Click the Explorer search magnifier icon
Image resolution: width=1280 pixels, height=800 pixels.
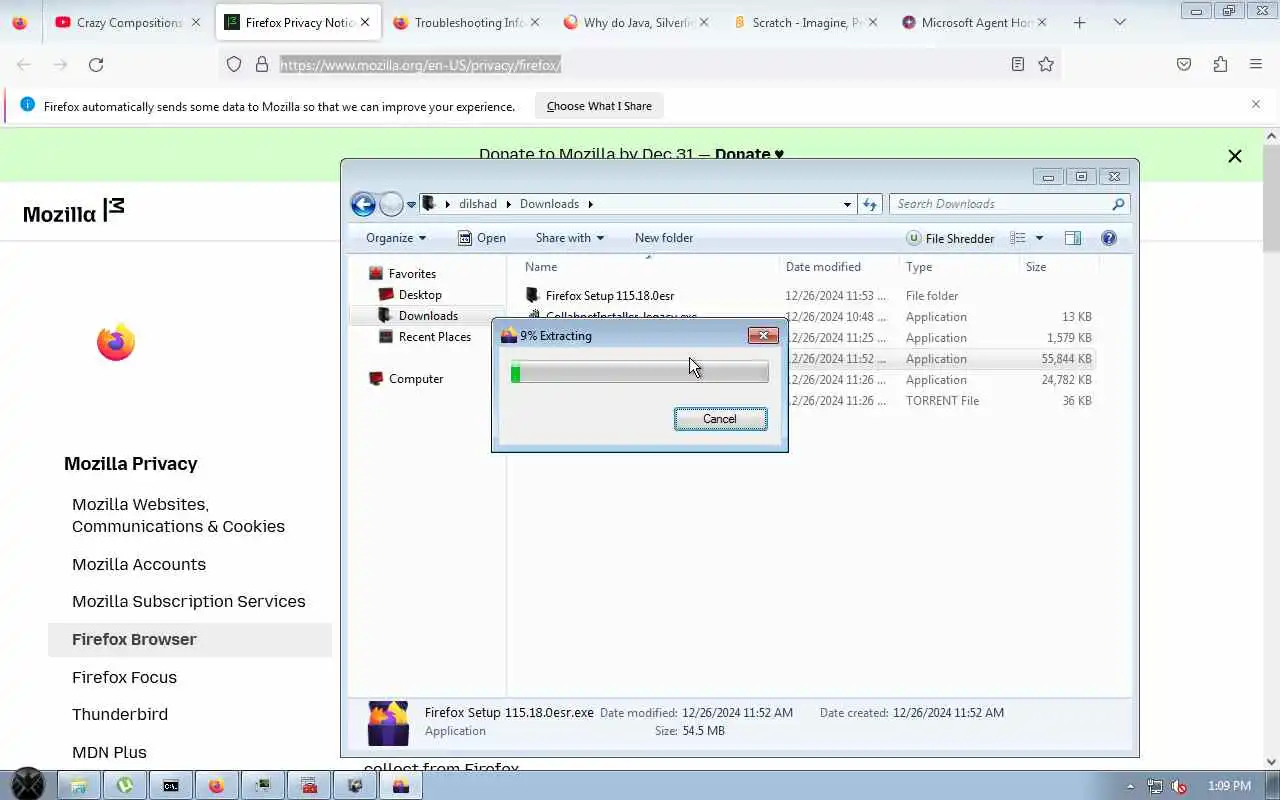click(1118, 204)
